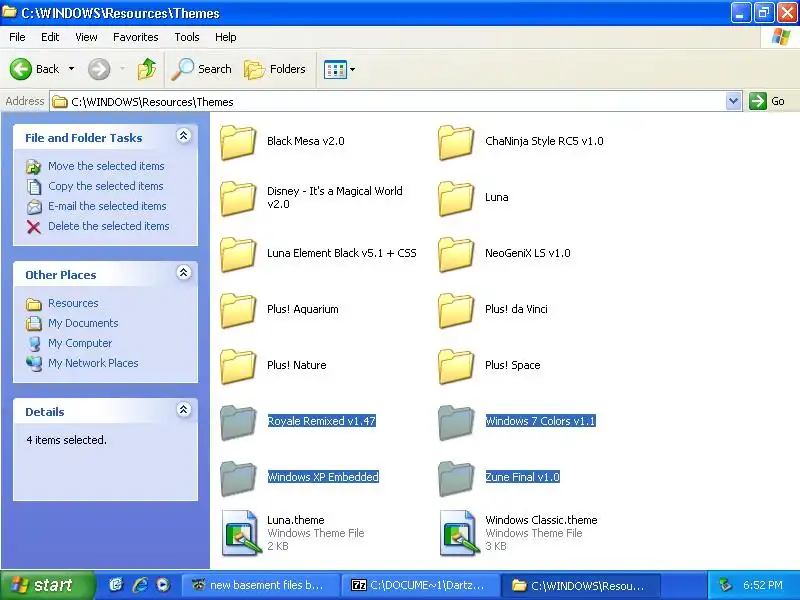Switch to new basement files taskbar window

(x=261, y=585)
